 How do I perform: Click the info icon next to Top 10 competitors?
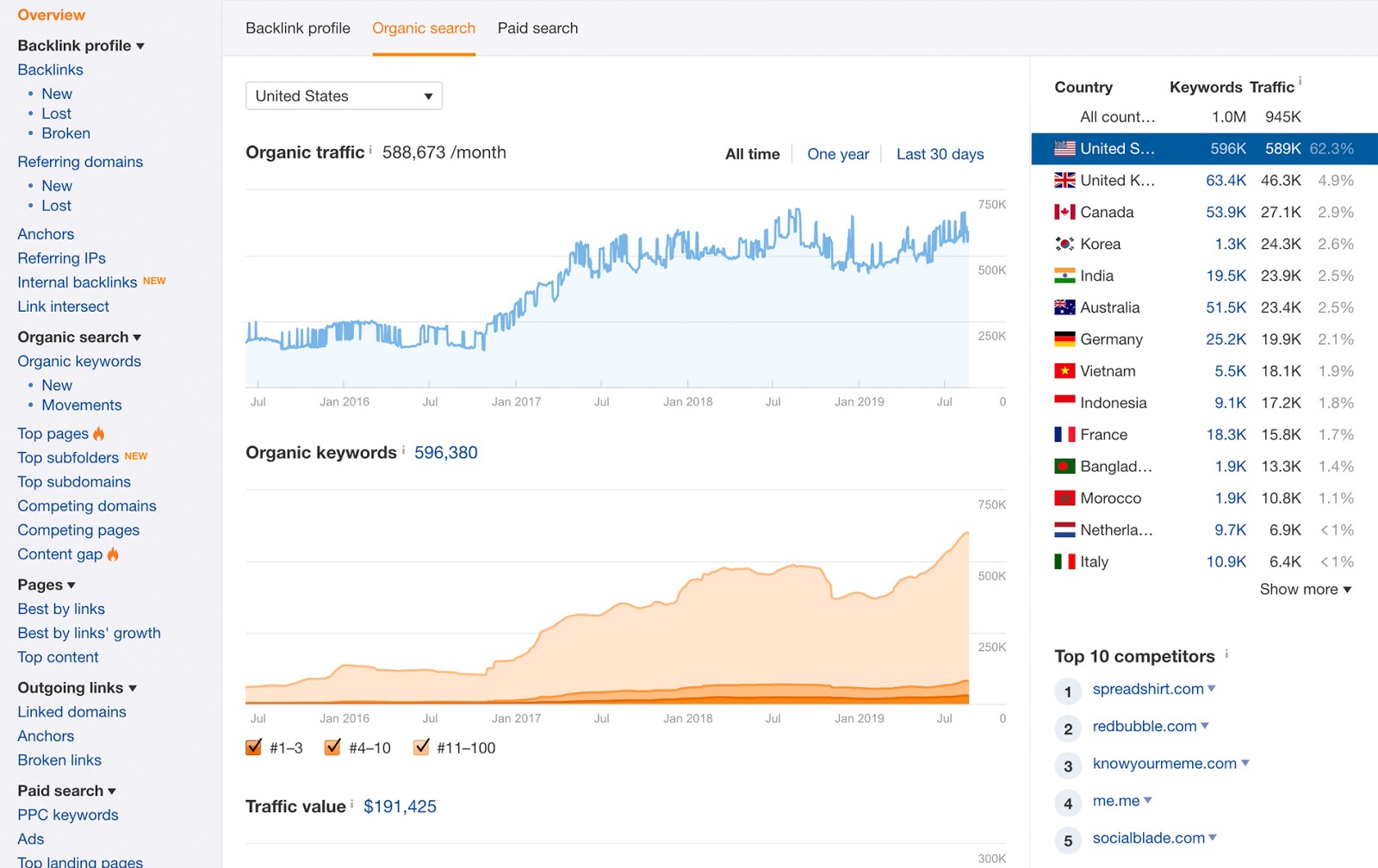(1226, 655)
